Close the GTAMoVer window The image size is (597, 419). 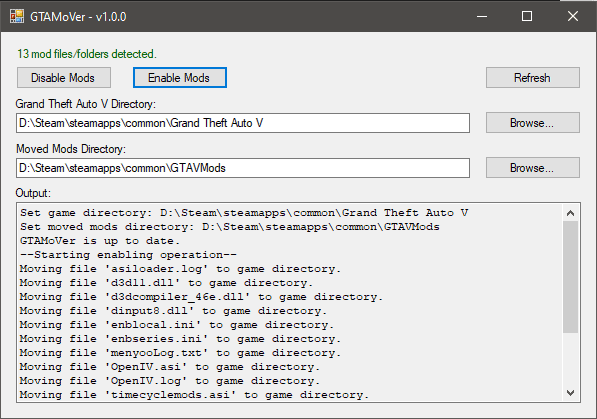(x=573, y=16)
